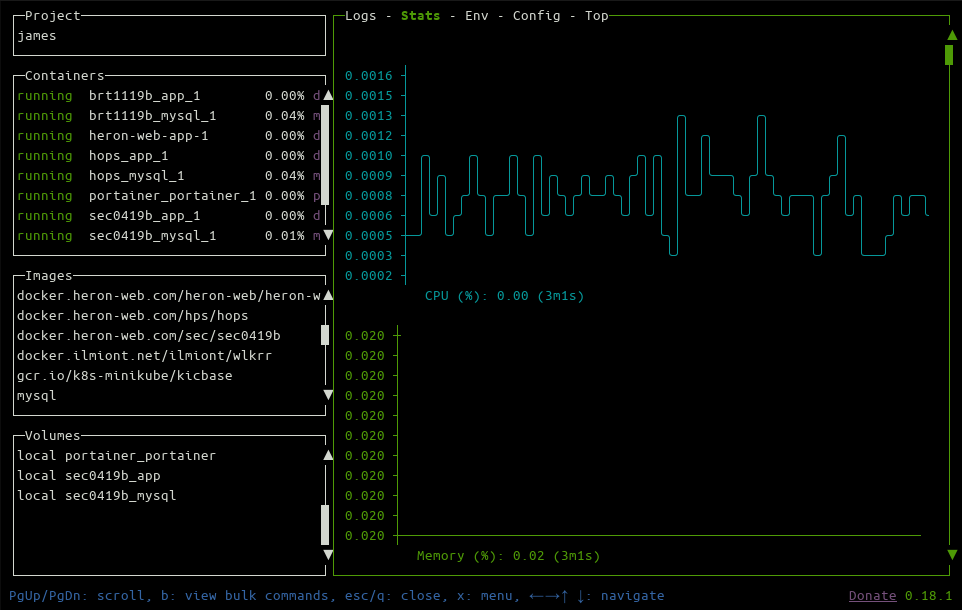Click the Images list scrollbar thumb
This screenshot has height=610, width=962.
325,335
